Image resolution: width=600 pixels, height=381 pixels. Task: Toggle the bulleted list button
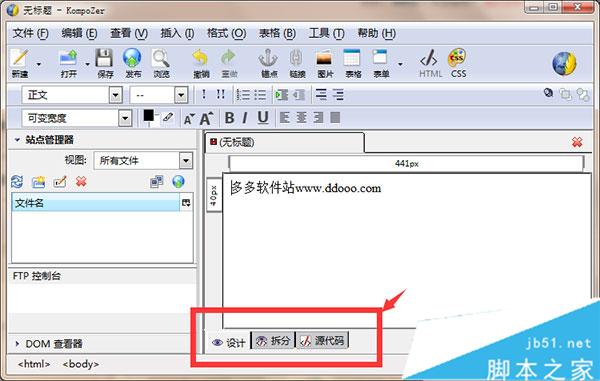259,94
